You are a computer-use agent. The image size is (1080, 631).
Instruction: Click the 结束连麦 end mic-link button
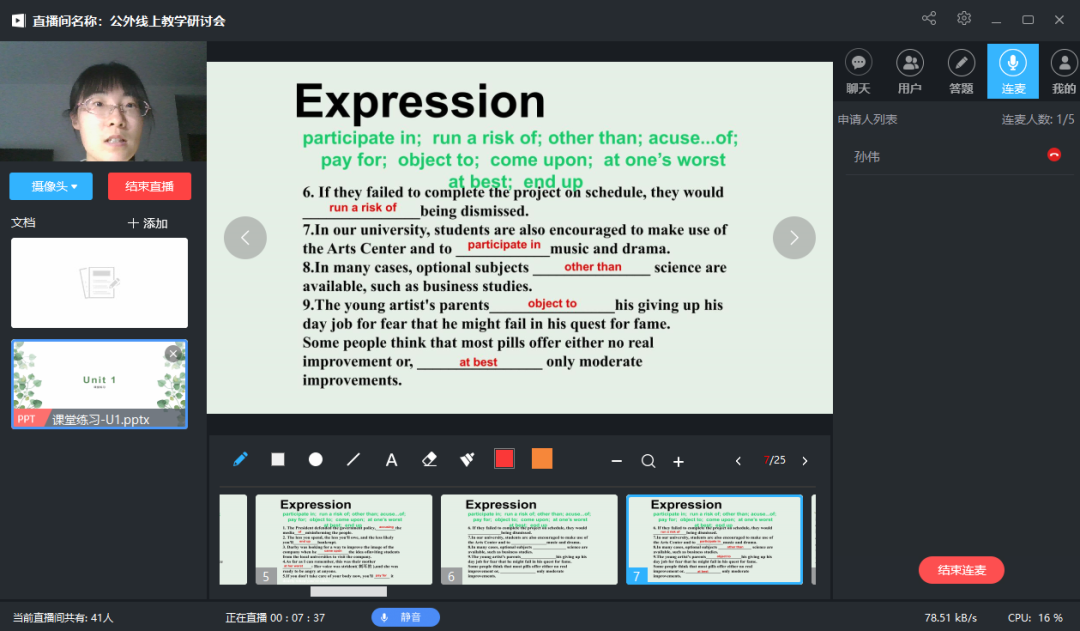[x=961, y=570]
